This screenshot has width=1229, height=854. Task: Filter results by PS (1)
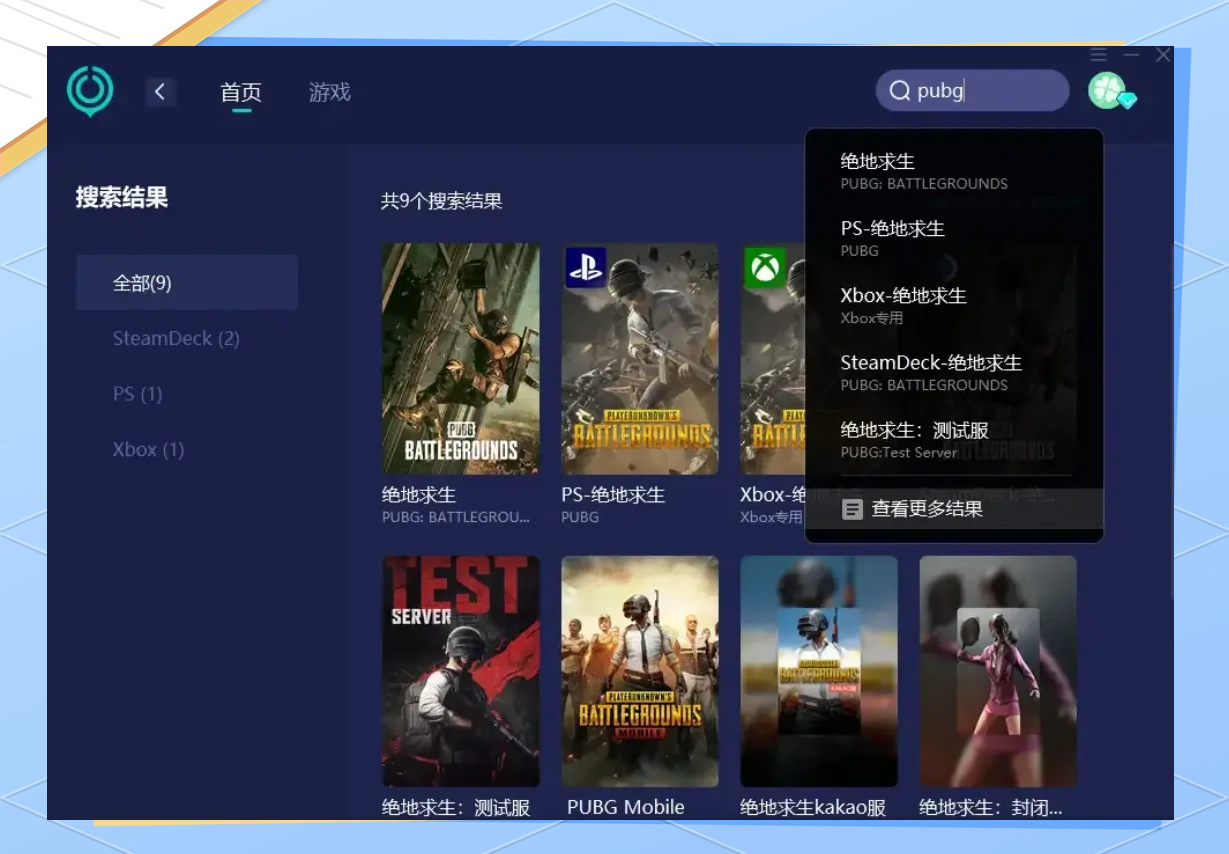pos(137,394)
